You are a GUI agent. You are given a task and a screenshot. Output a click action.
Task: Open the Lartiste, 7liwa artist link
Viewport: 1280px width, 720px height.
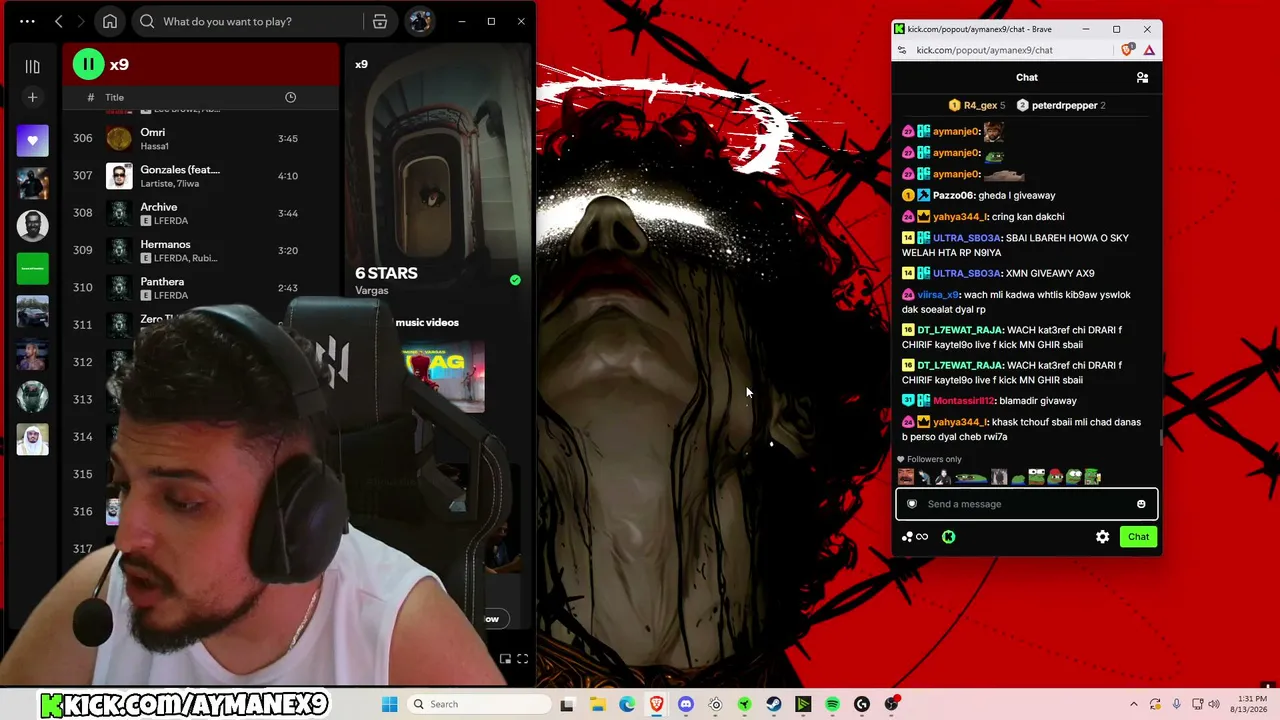coord(169,184)
